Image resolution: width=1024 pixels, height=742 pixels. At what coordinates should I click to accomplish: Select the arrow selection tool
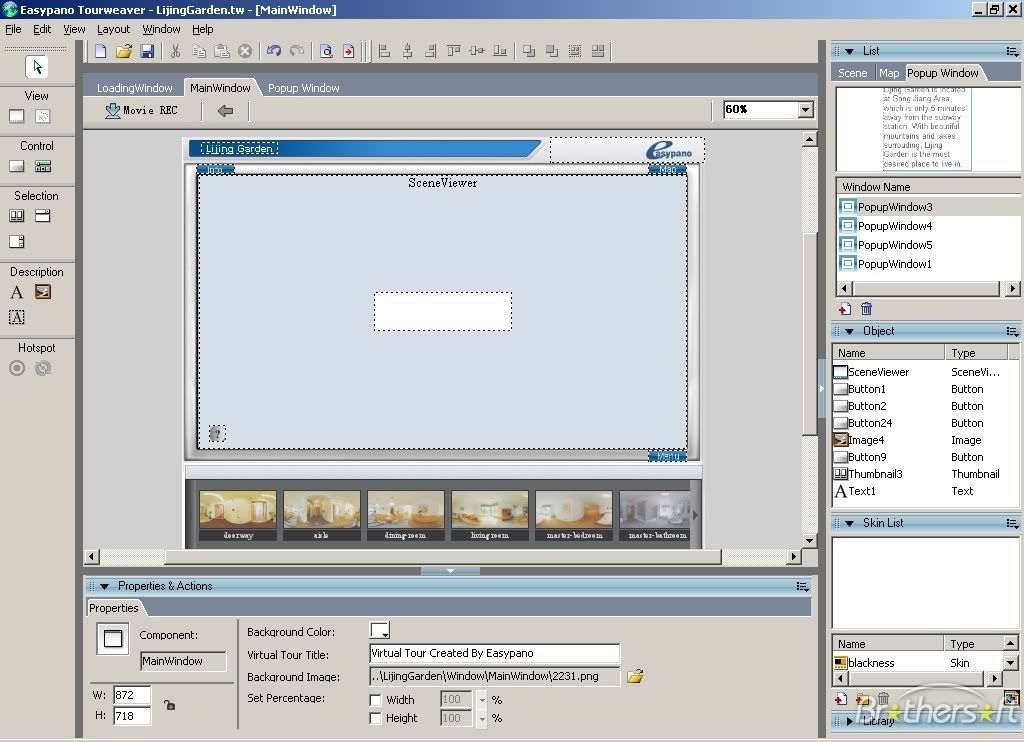[x=36, y=66]
